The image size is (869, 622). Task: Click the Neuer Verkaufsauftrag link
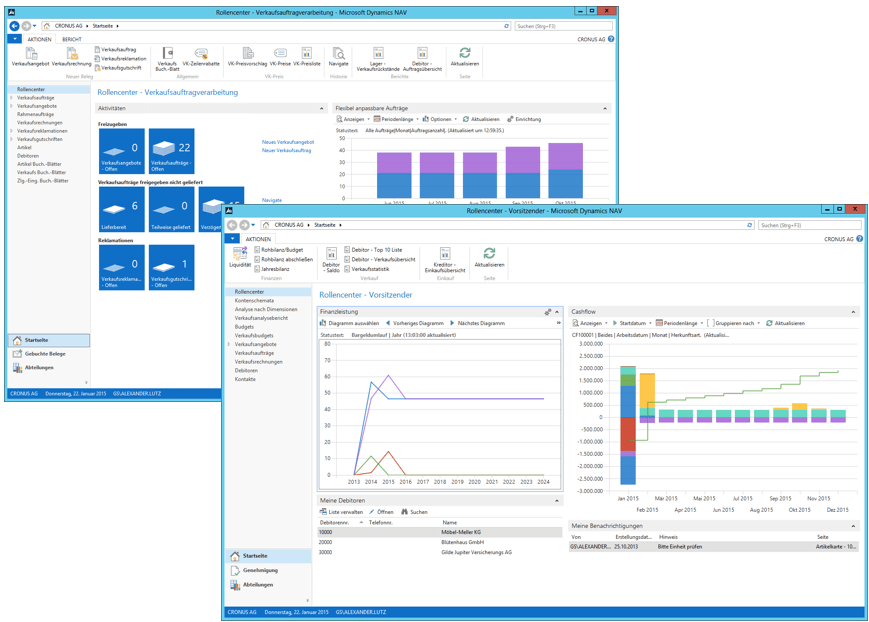[287, 151]
